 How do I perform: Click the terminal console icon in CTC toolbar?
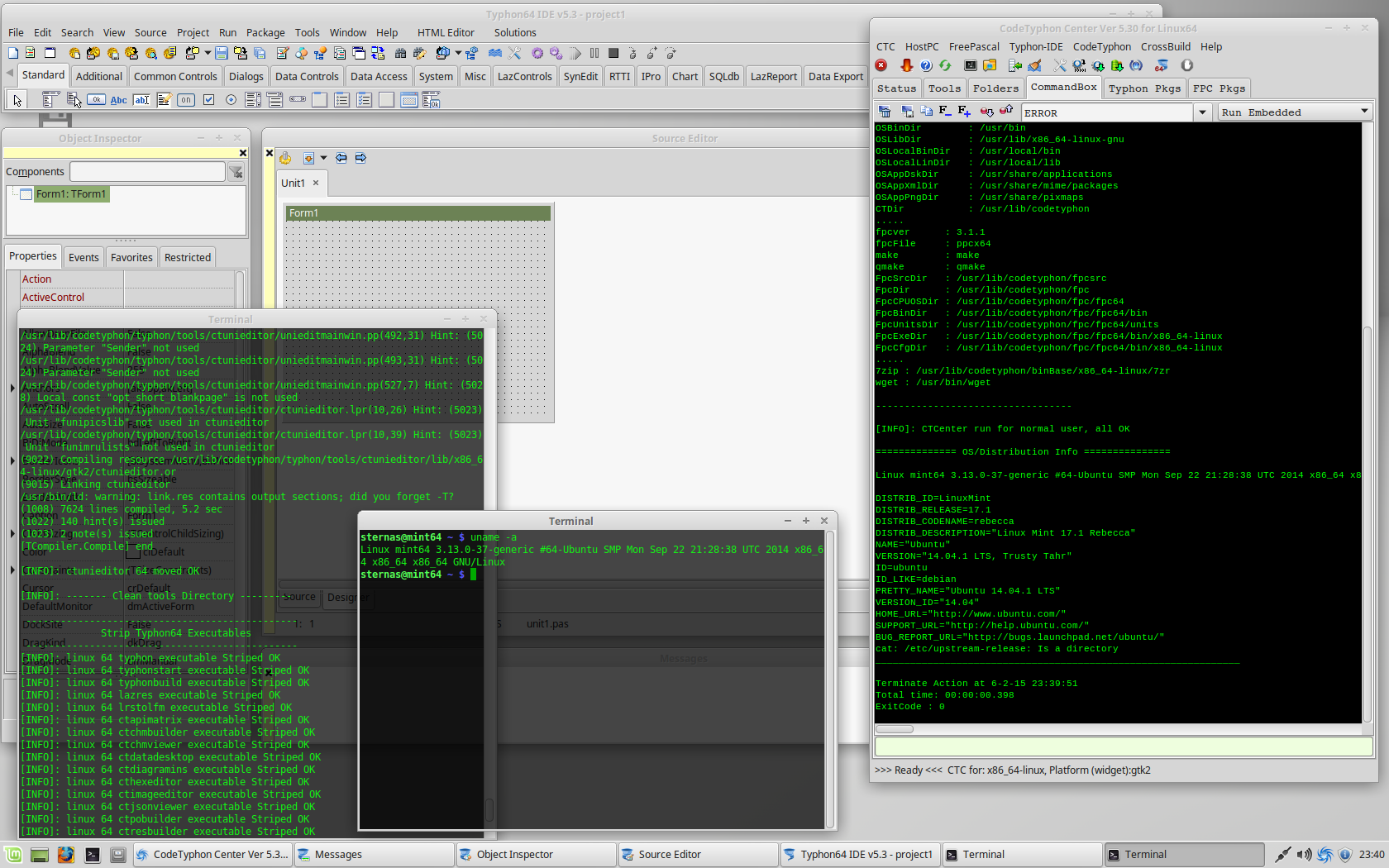pos(971,65)
